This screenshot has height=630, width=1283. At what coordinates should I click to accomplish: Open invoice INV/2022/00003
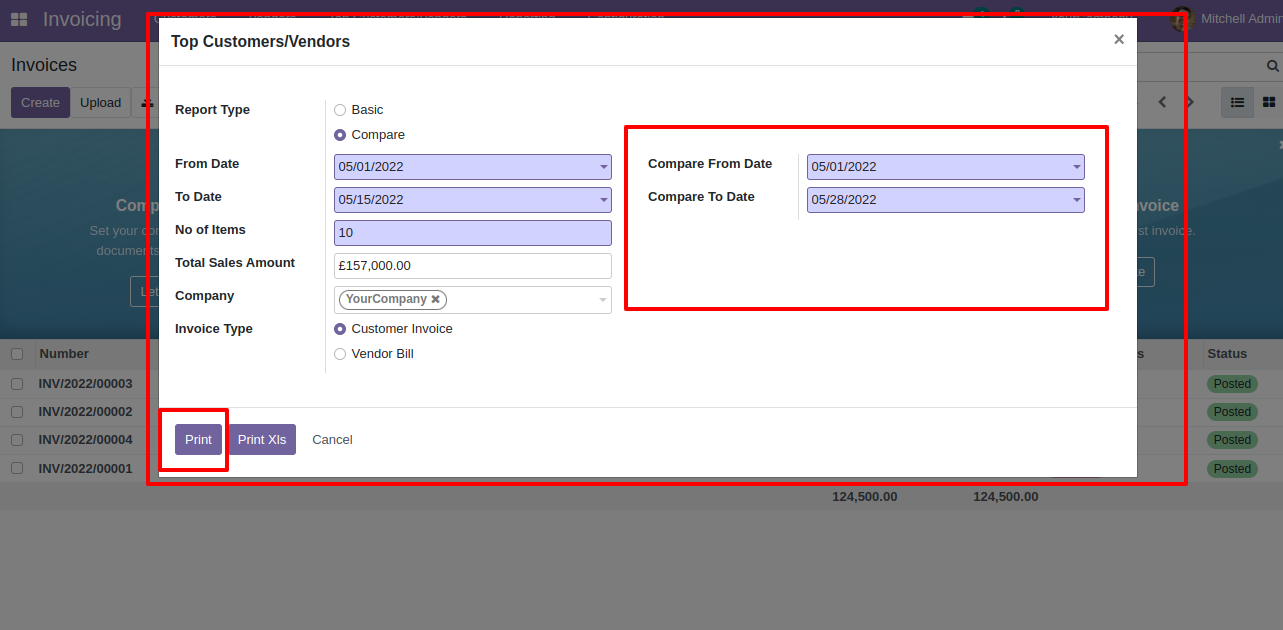click(85, 384)
